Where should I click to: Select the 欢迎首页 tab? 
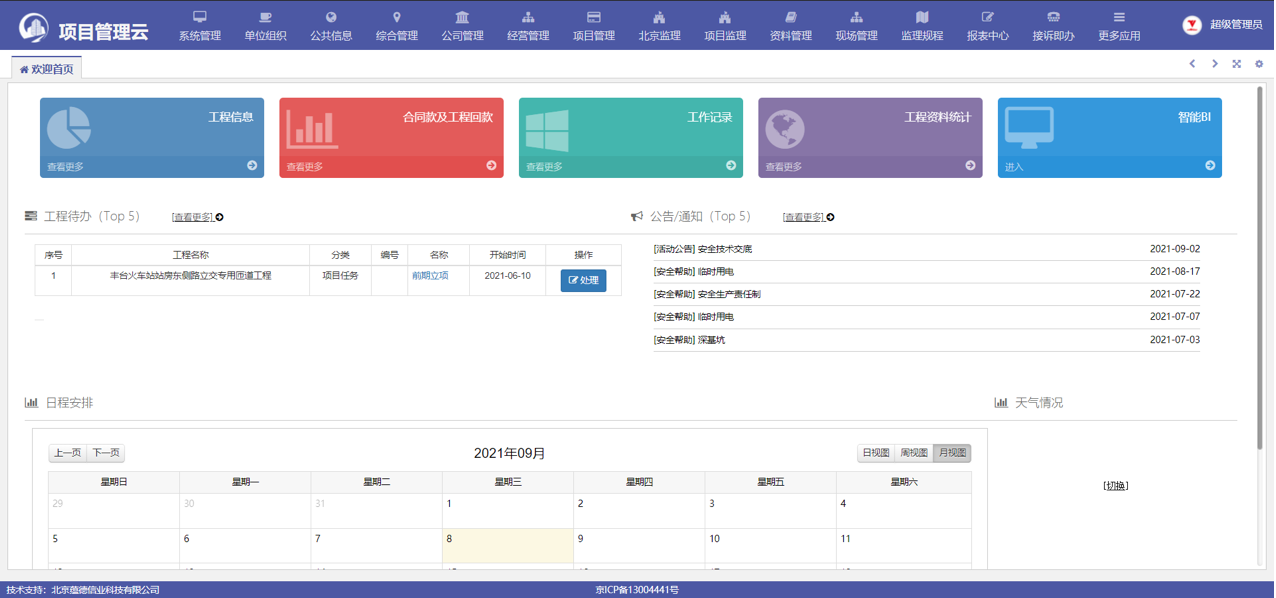click(47, 69)
